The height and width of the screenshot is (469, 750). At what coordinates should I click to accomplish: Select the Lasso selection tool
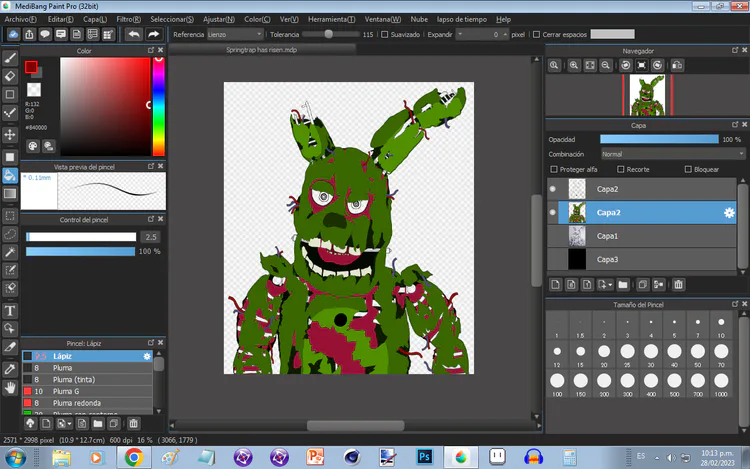click(10, 234)
